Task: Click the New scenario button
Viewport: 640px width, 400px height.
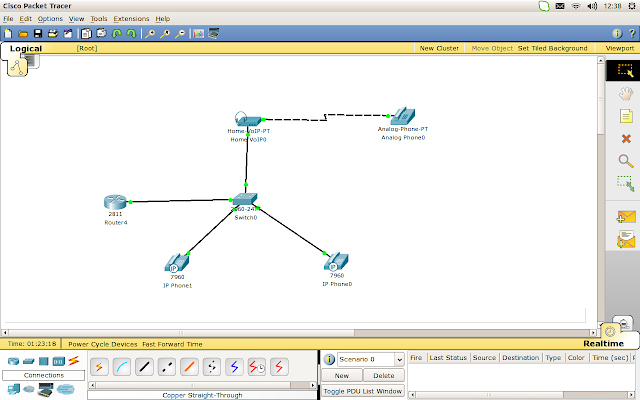Action: [342, 376]
